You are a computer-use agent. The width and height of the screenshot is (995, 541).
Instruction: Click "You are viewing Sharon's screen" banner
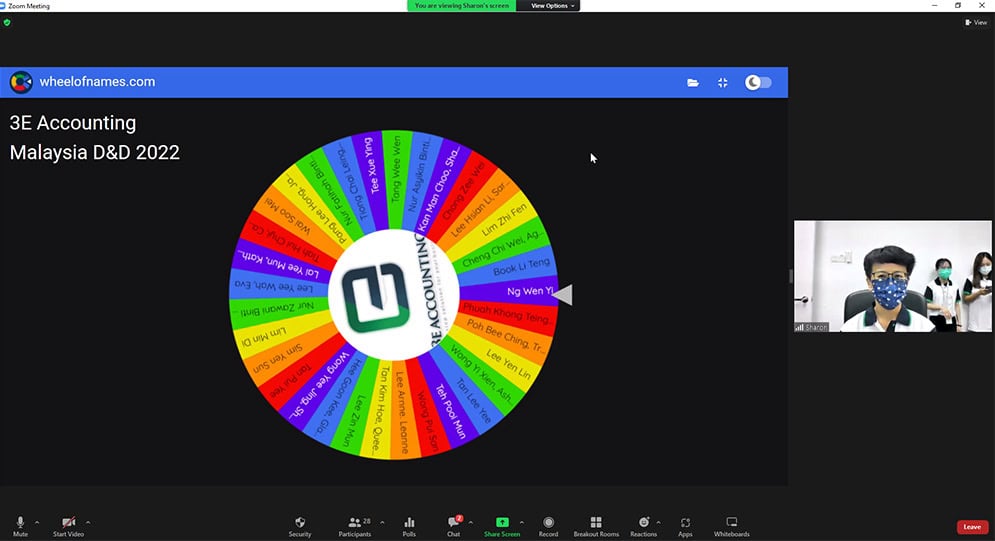point(461,6)
